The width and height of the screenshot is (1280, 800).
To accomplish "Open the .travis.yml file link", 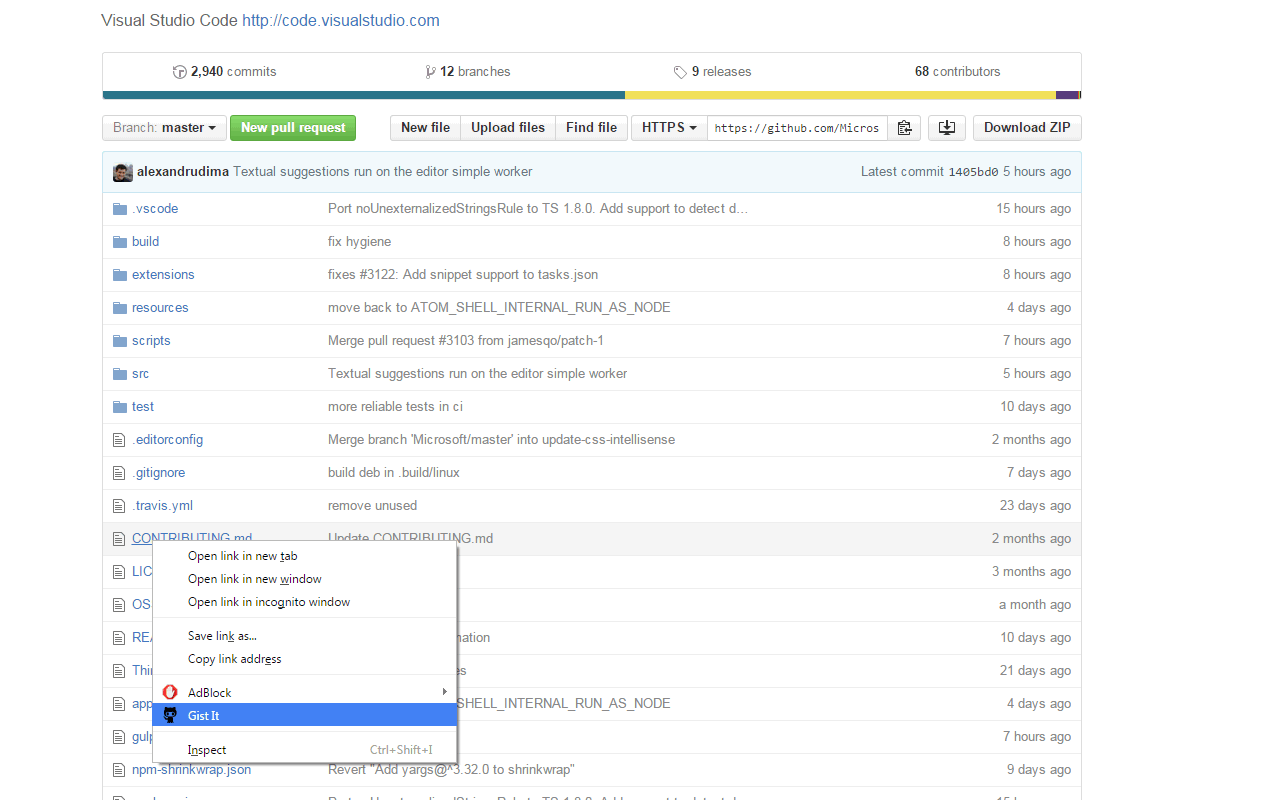I will (162, 506).
